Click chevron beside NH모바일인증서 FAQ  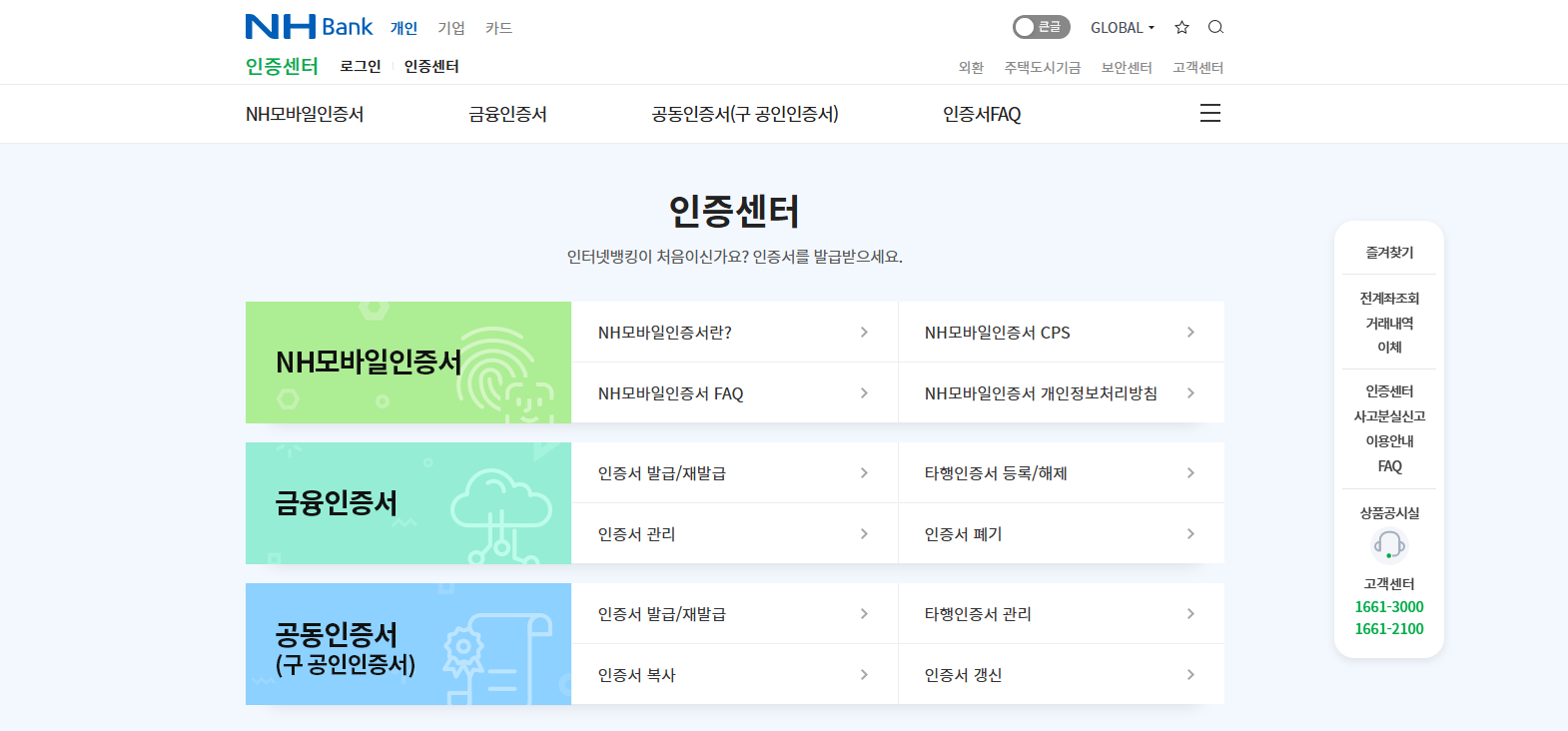[x=864, y=393]
